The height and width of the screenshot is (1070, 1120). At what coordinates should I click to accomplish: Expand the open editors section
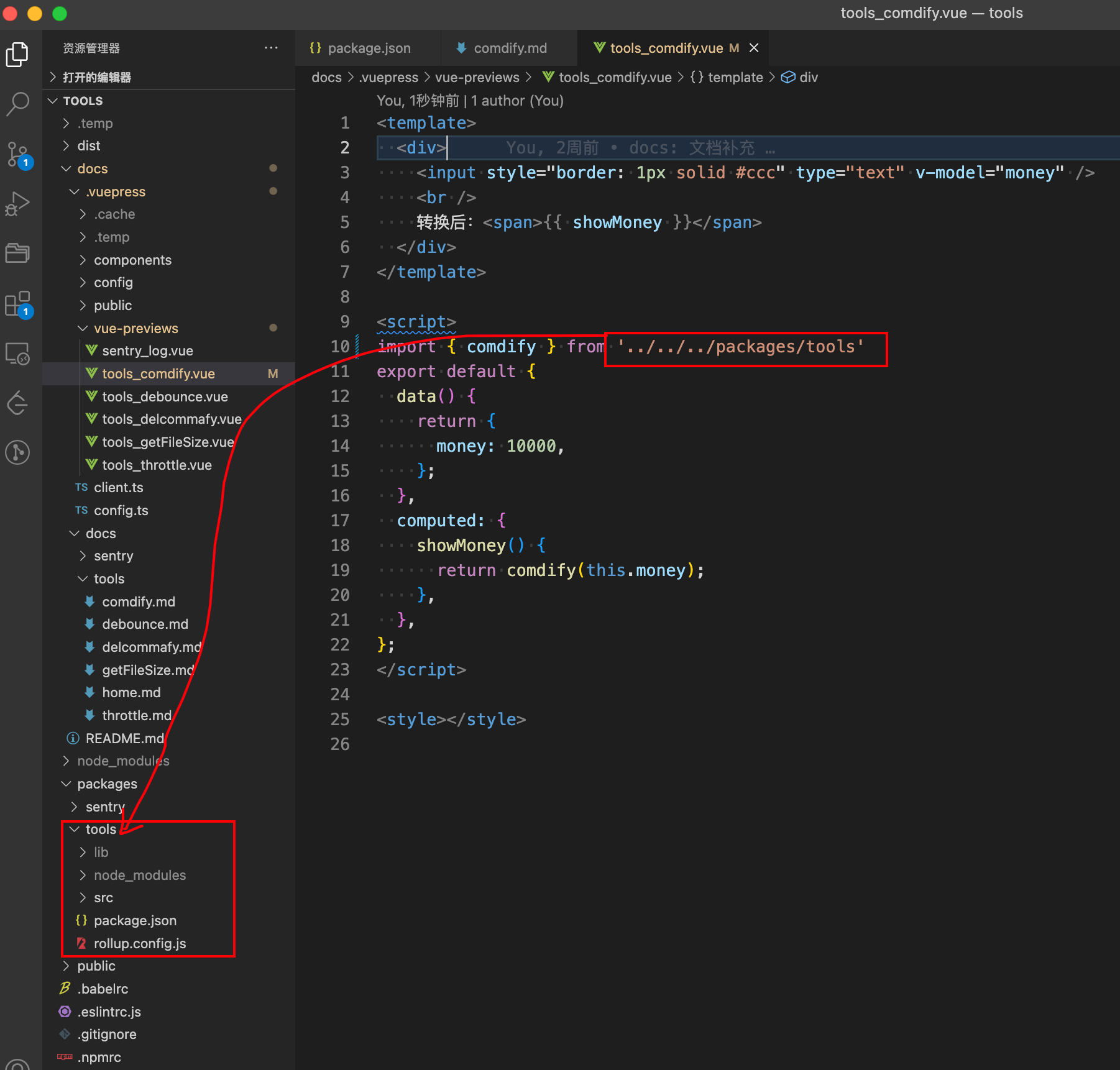(x=97, y=77)
